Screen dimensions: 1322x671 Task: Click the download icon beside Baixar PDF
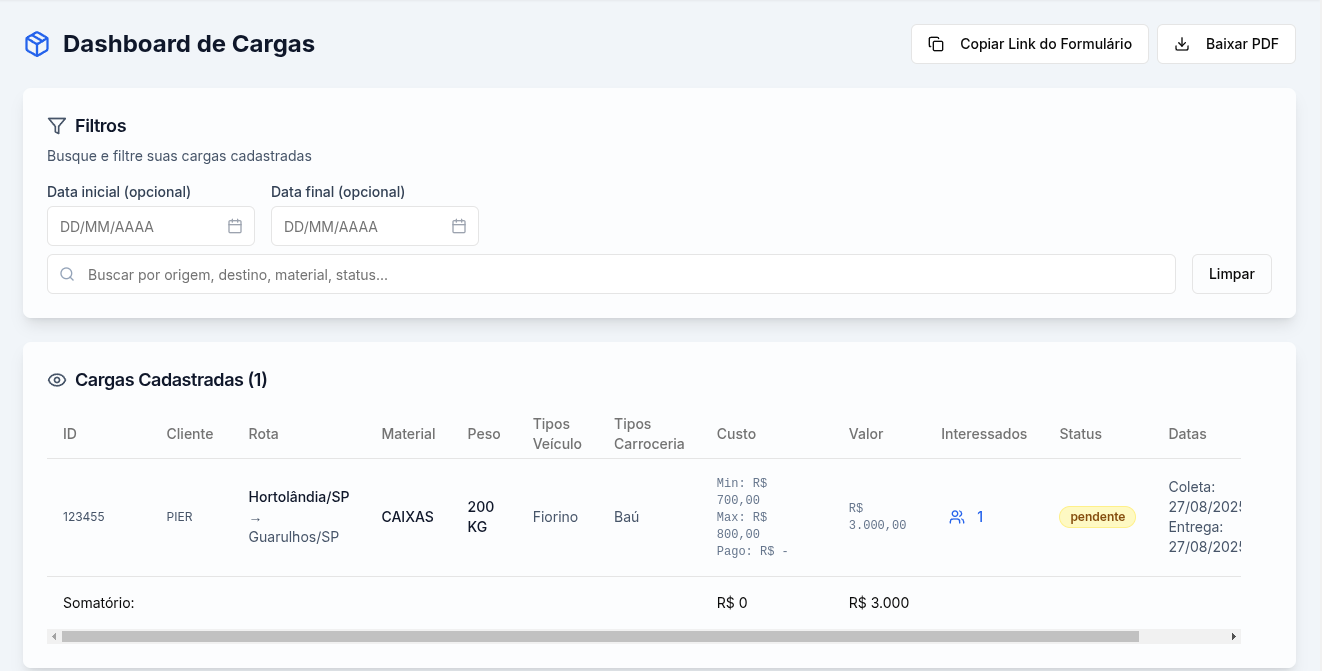point(1182,44)
